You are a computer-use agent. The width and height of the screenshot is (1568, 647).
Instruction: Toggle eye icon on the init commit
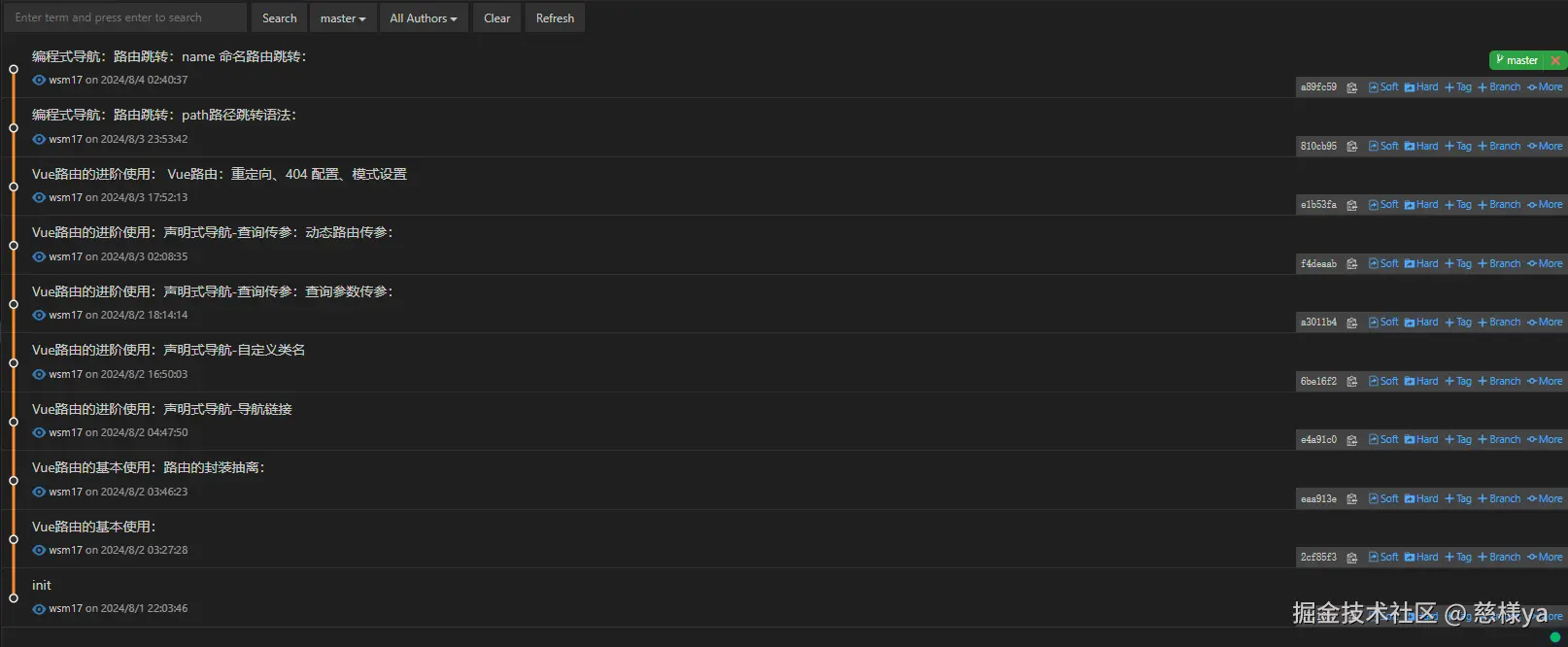[x=39, y=609]
